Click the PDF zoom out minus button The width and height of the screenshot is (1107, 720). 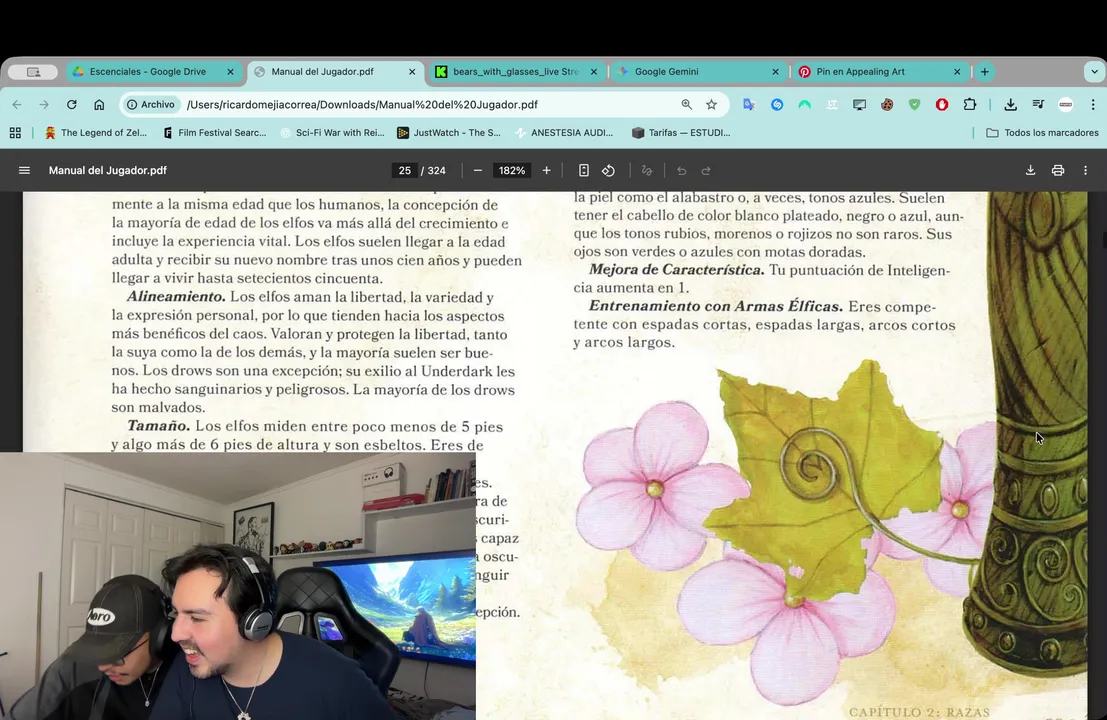tap(478, 170)
